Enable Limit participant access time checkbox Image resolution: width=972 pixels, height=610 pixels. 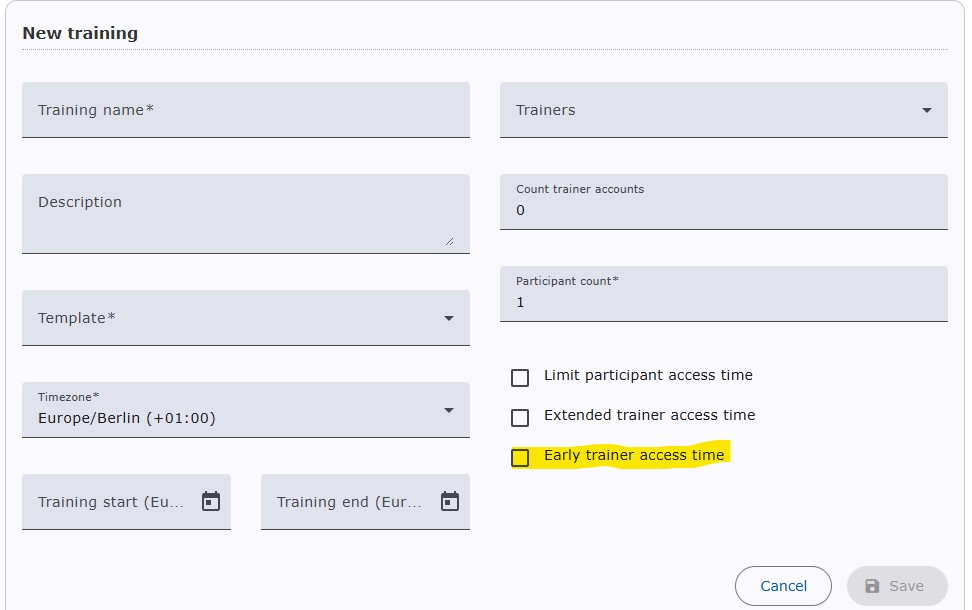[520, 377]
